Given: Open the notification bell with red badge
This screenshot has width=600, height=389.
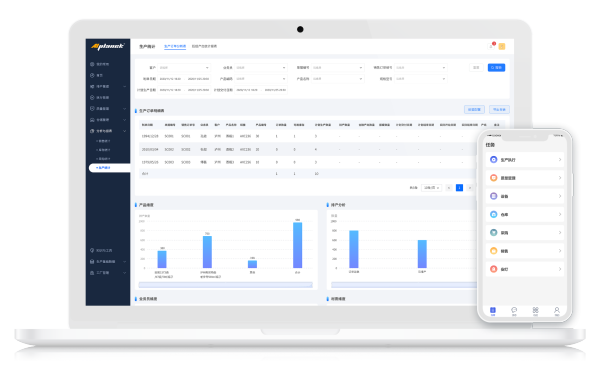Looking at the screenshot, I should coord(492,46).
